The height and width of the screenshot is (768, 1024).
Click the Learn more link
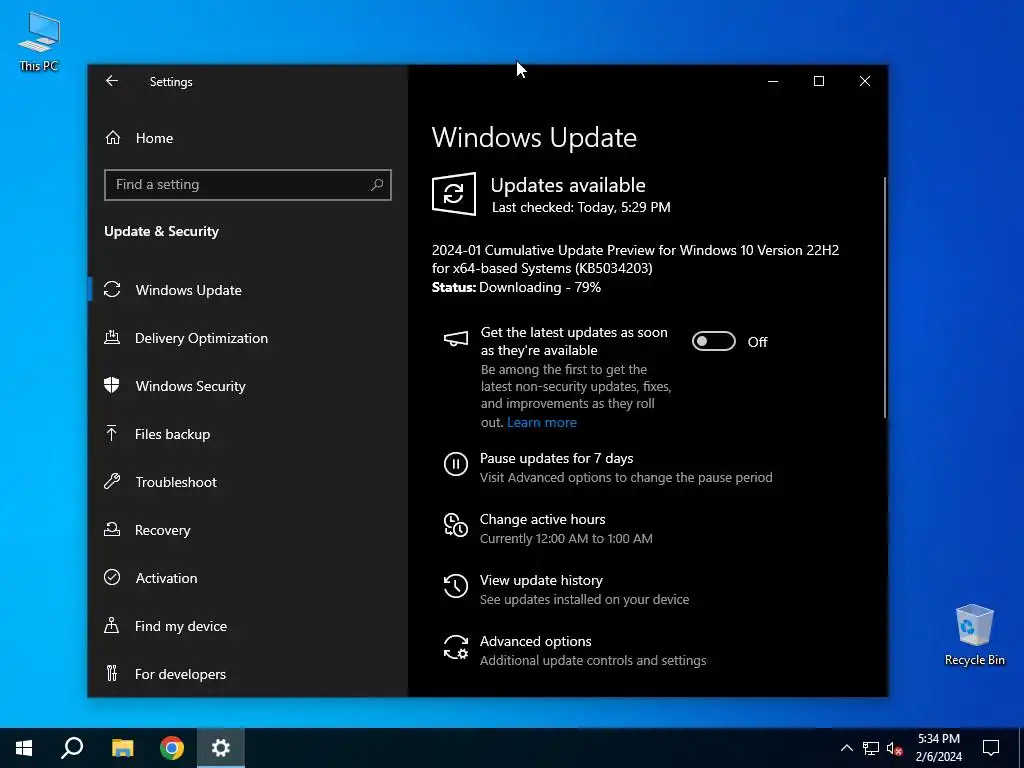pyautogui.click(x=541, y=423)
